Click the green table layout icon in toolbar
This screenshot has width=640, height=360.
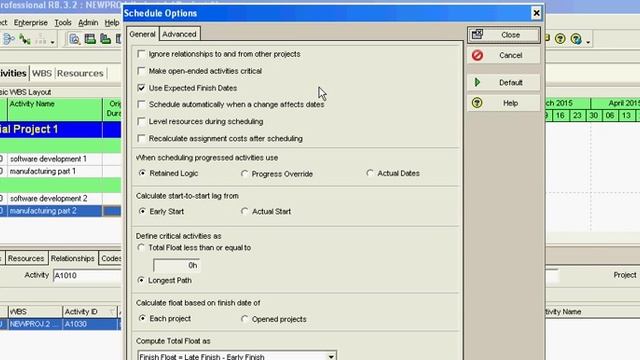[x=90, y=39]
